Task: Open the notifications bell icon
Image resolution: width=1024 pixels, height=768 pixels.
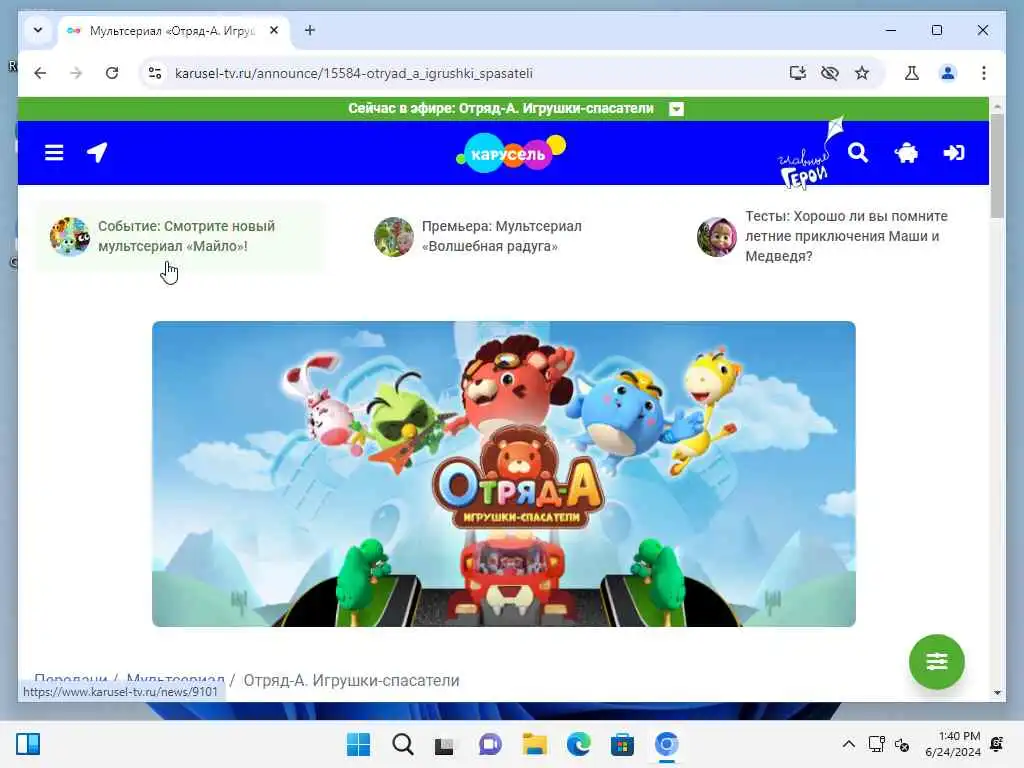Action: [x=997, y=744]
